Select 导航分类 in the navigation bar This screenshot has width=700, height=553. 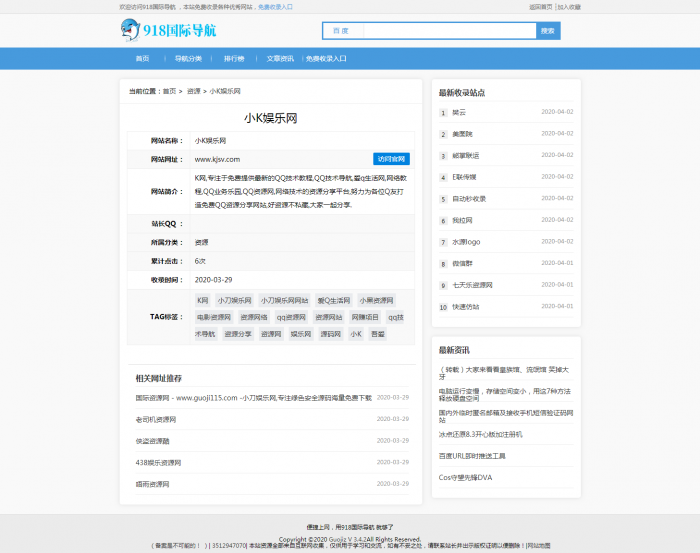click(x=188, y=59)
